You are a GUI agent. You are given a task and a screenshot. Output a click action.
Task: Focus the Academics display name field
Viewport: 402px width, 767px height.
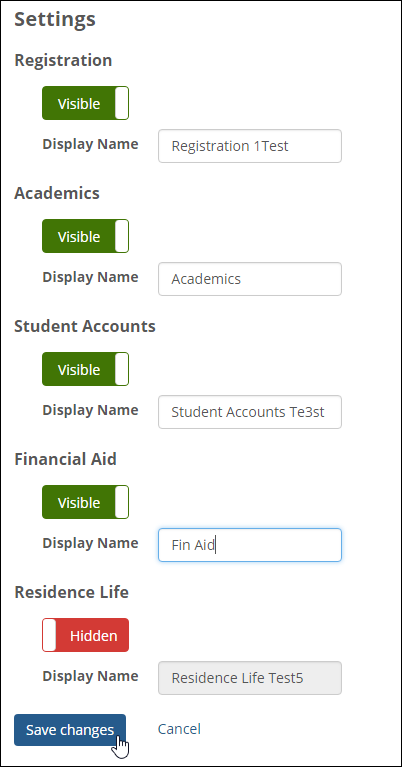(x=250, y=279)
